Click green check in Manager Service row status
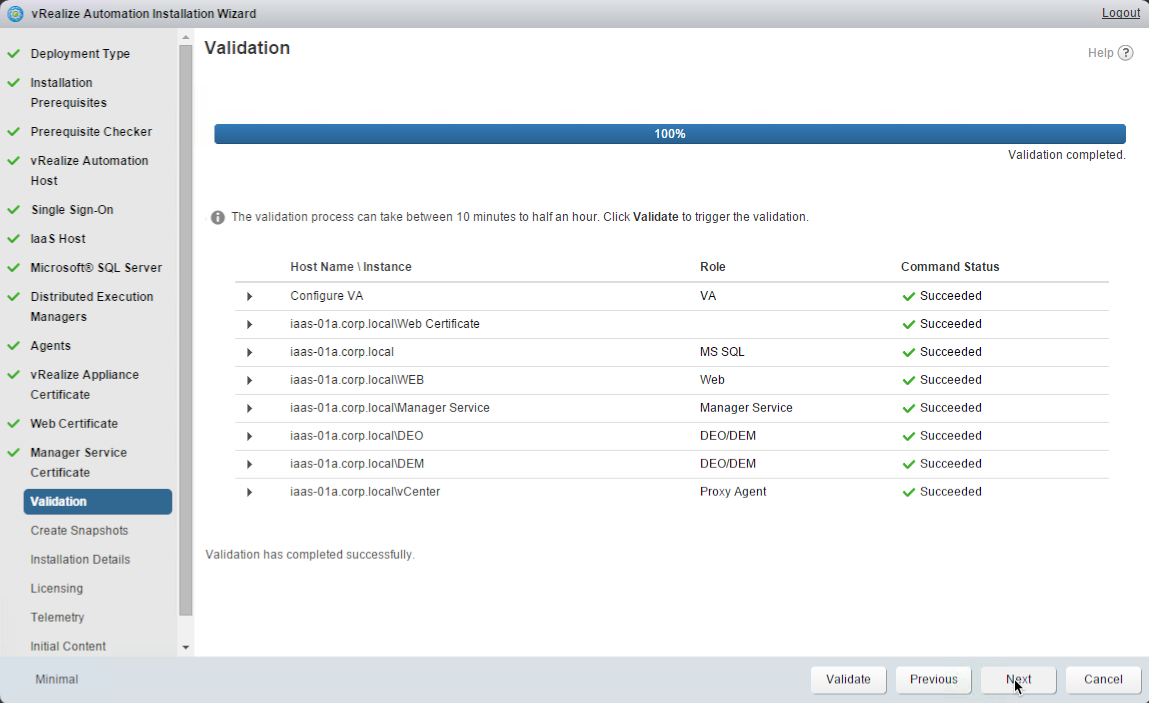 [909, 408]
